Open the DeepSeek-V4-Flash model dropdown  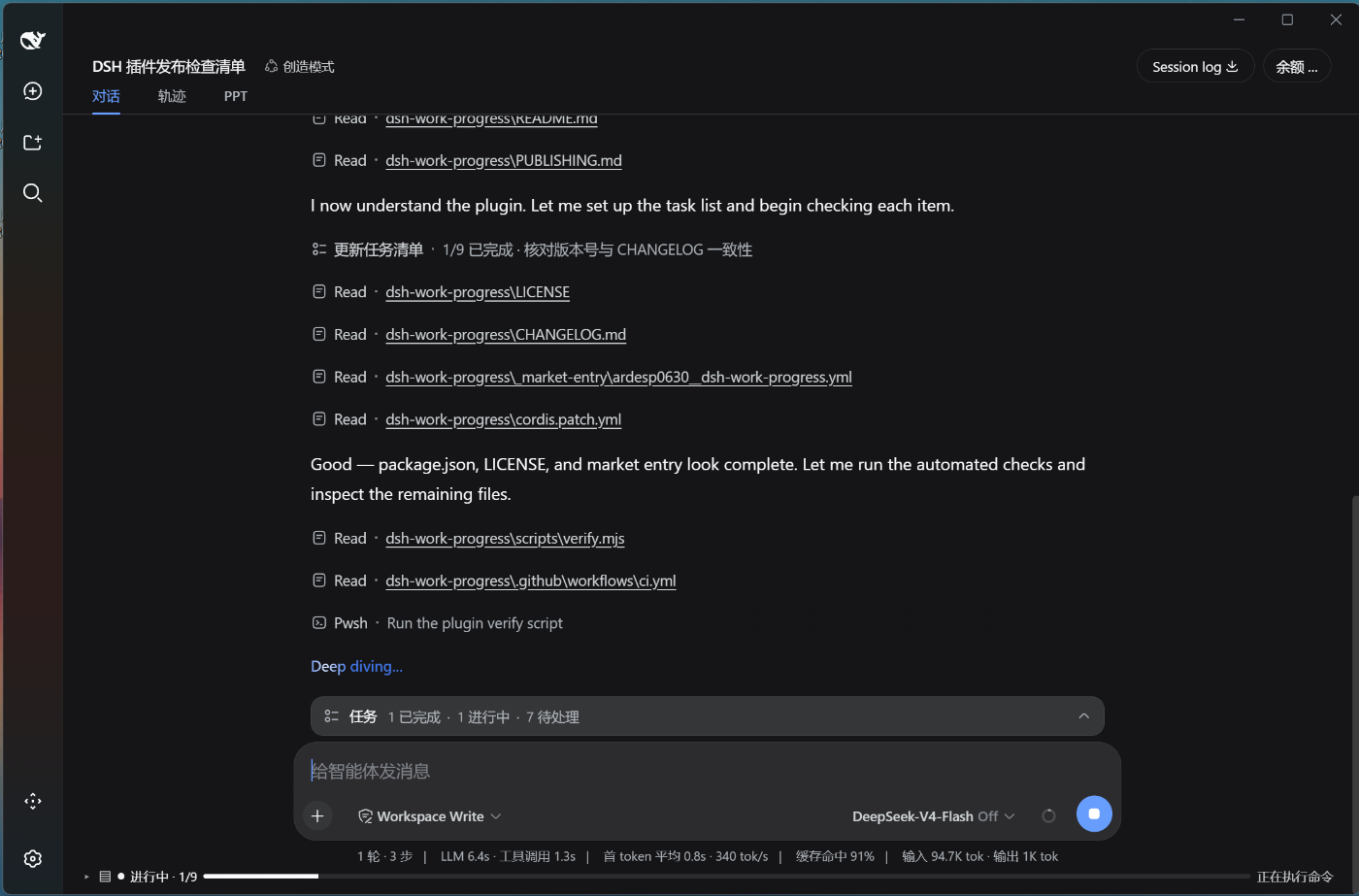pos(934,816)
